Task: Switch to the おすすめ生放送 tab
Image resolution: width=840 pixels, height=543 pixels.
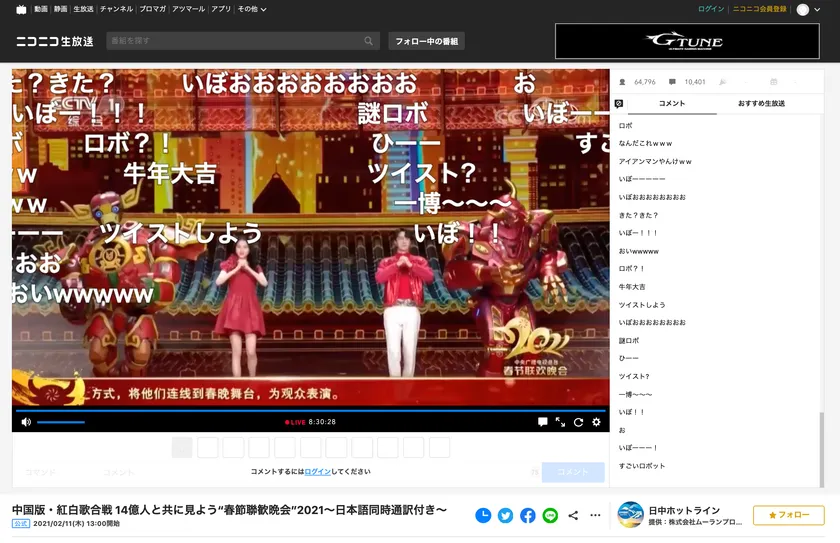Action: click(762, 103)
